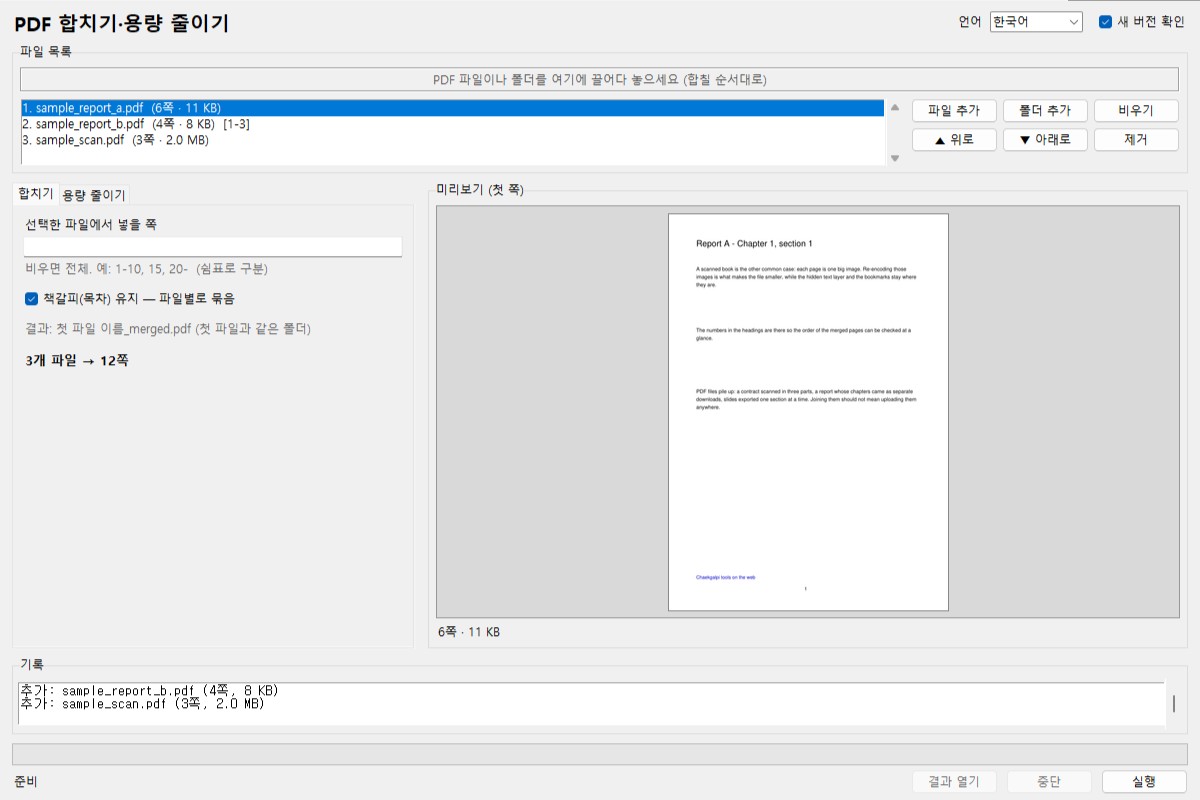
Task: Select sample_report_b.pdf in the file list
Action: pos(452,124)
